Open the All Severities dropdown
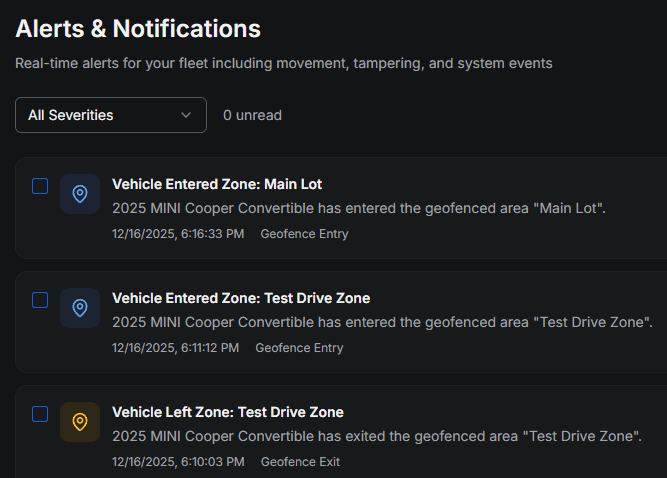This screenshot has width=667, height=478. tap(110, 115)
